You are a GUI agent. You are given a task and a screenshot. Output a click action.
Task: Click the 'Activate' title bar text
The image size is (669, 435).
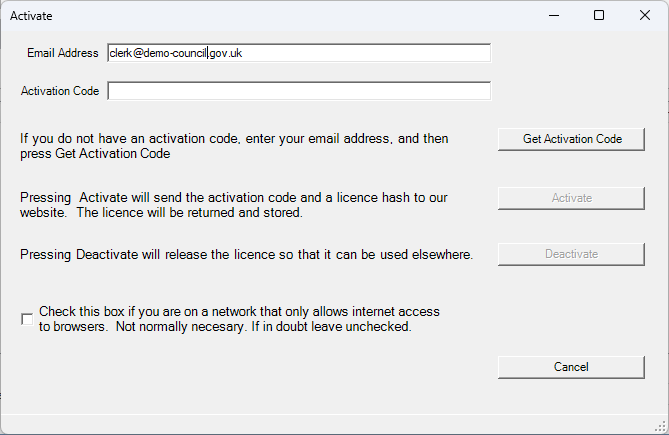click(x=31, y=16)
